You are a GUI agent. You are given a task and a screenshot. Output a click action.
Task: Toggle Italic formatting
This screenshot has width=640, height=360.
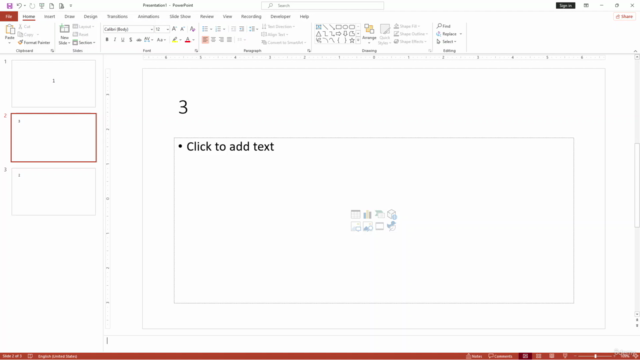[115, 40]
